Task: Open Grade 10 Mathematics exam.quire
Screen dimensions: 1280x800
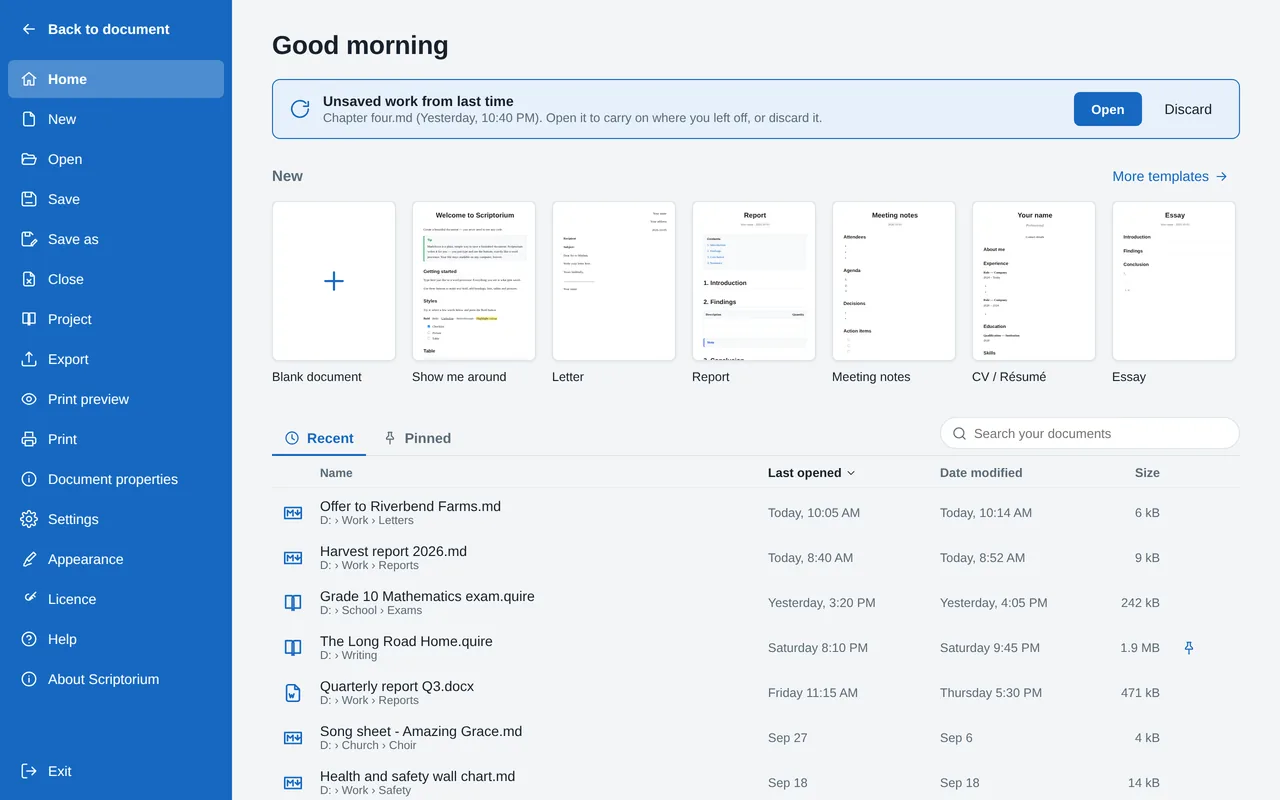Action: click(756, 603)
